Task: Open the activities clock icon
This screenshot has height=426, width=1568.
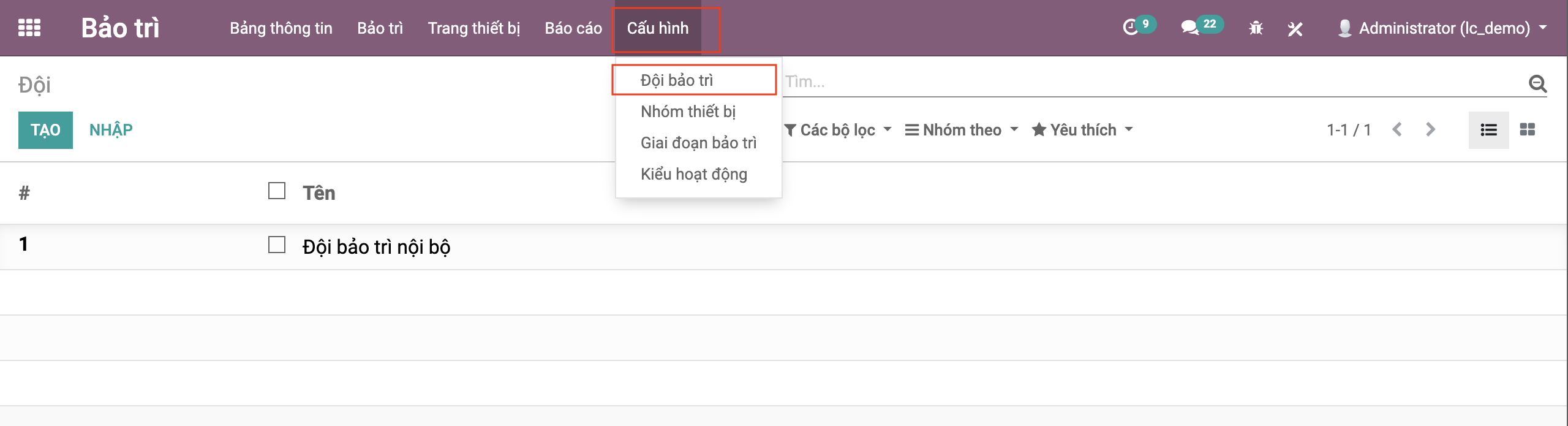Action: tap(1131, 28)
